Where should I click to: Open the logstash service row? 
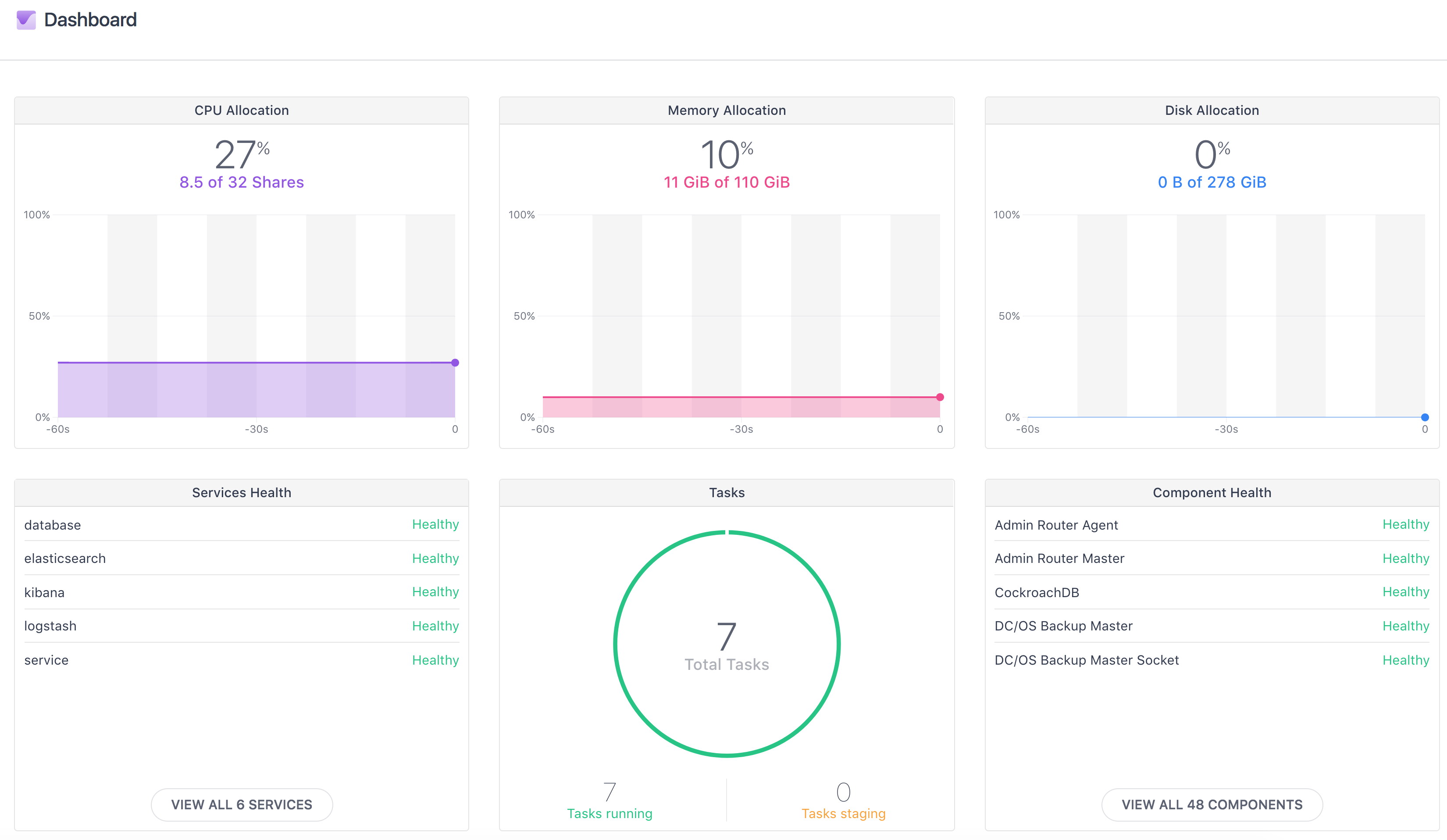tap(50, 626)
